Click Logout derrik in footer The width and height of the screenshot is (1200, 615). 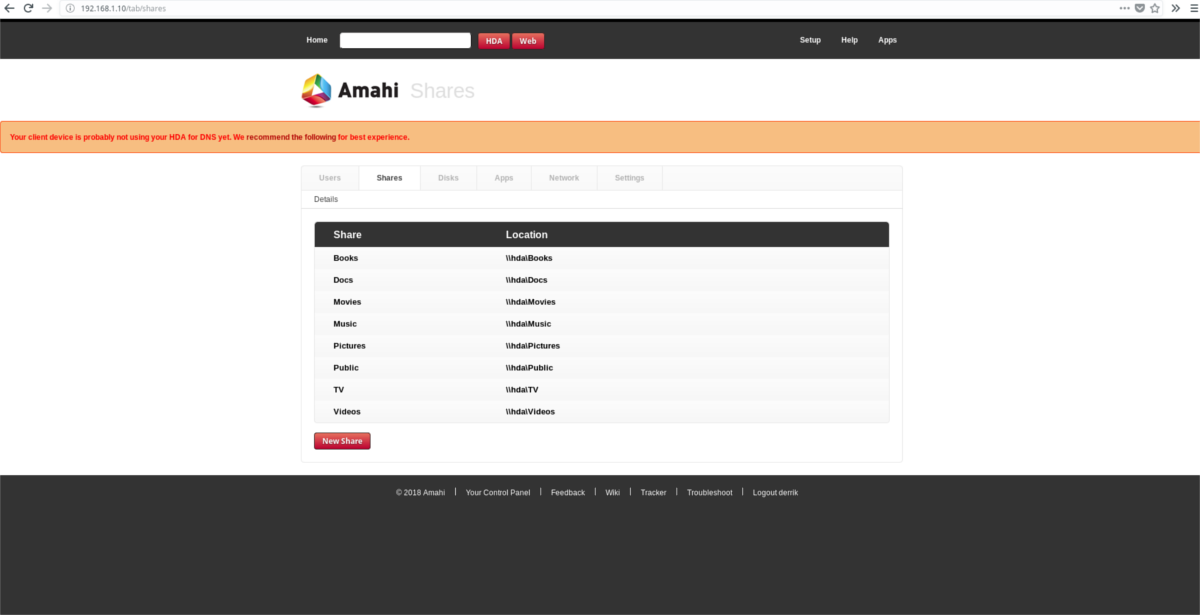776,493
